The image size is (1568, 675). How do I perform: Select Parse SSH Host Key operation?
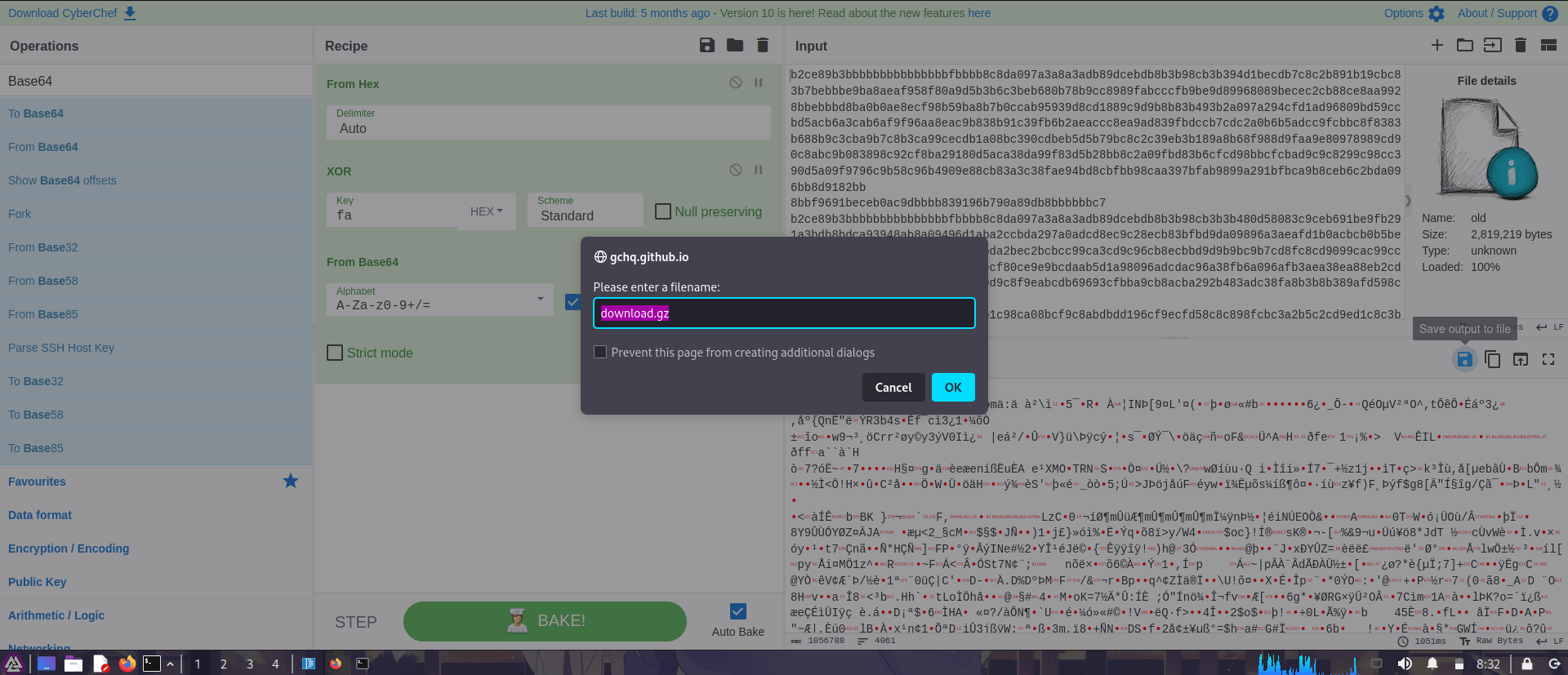coord(156,348)
